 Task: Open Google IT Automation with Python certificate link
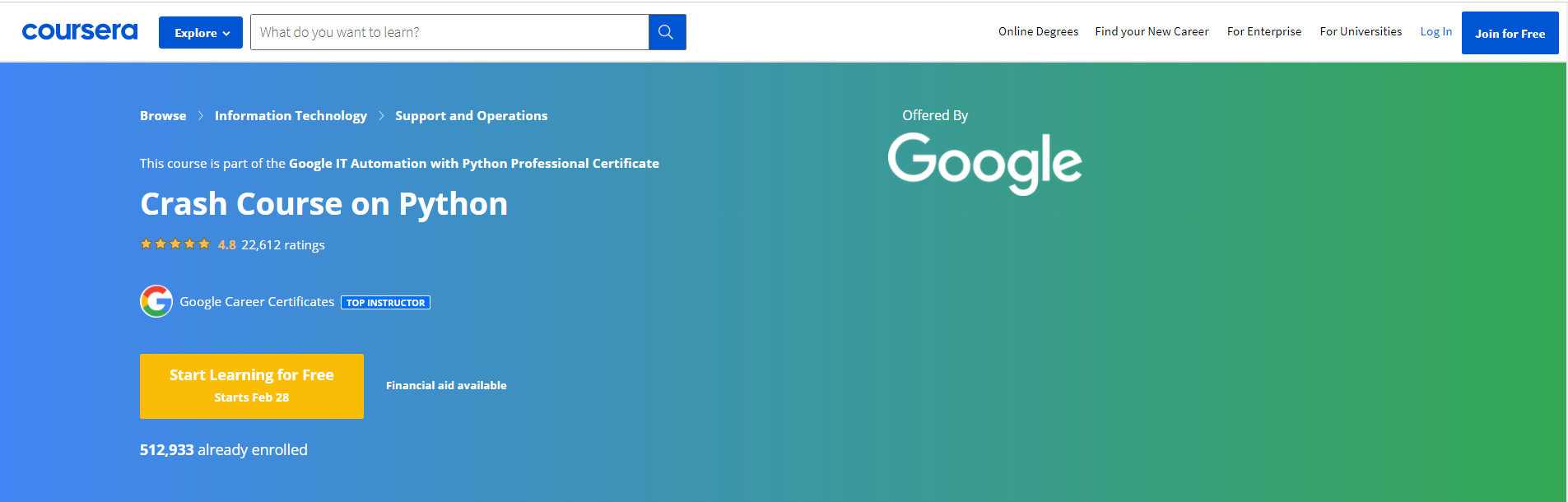(x=474, y=164)
